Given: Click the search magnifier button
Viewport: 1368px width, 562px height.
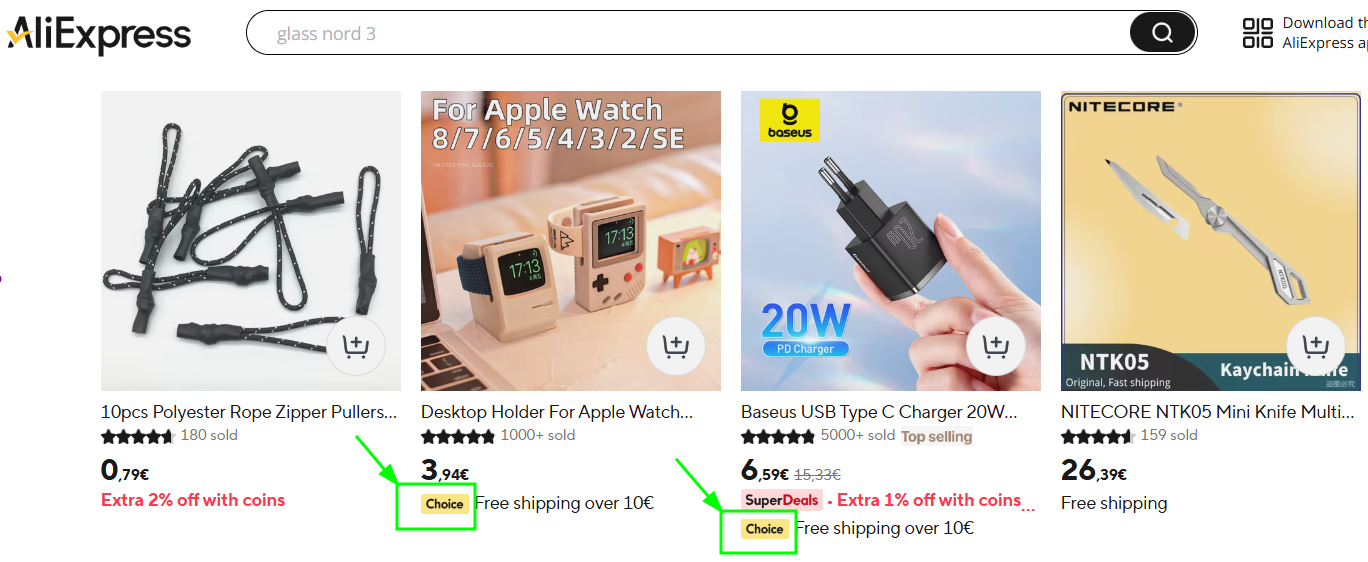Looking at the screenshot, I should (x=1162, y=33).
